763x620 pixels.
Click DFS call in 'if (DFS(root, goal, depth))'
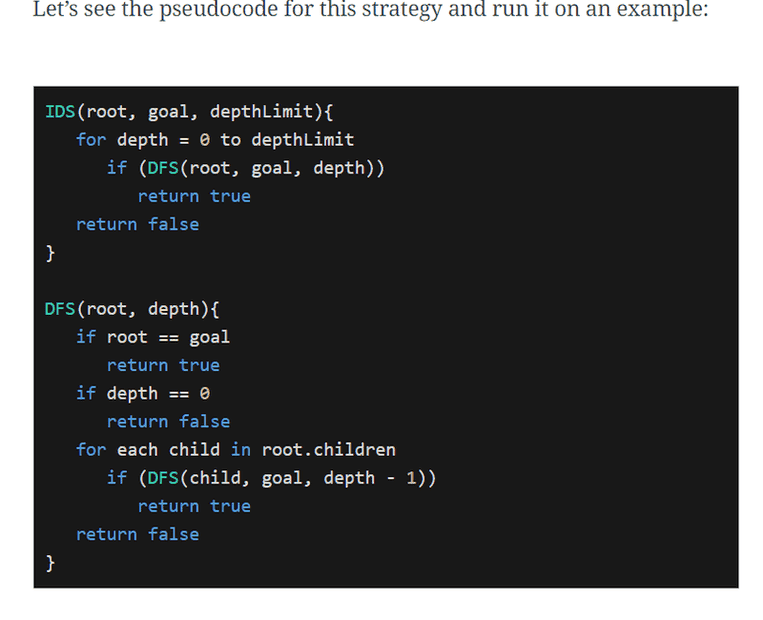coord(162,167)
